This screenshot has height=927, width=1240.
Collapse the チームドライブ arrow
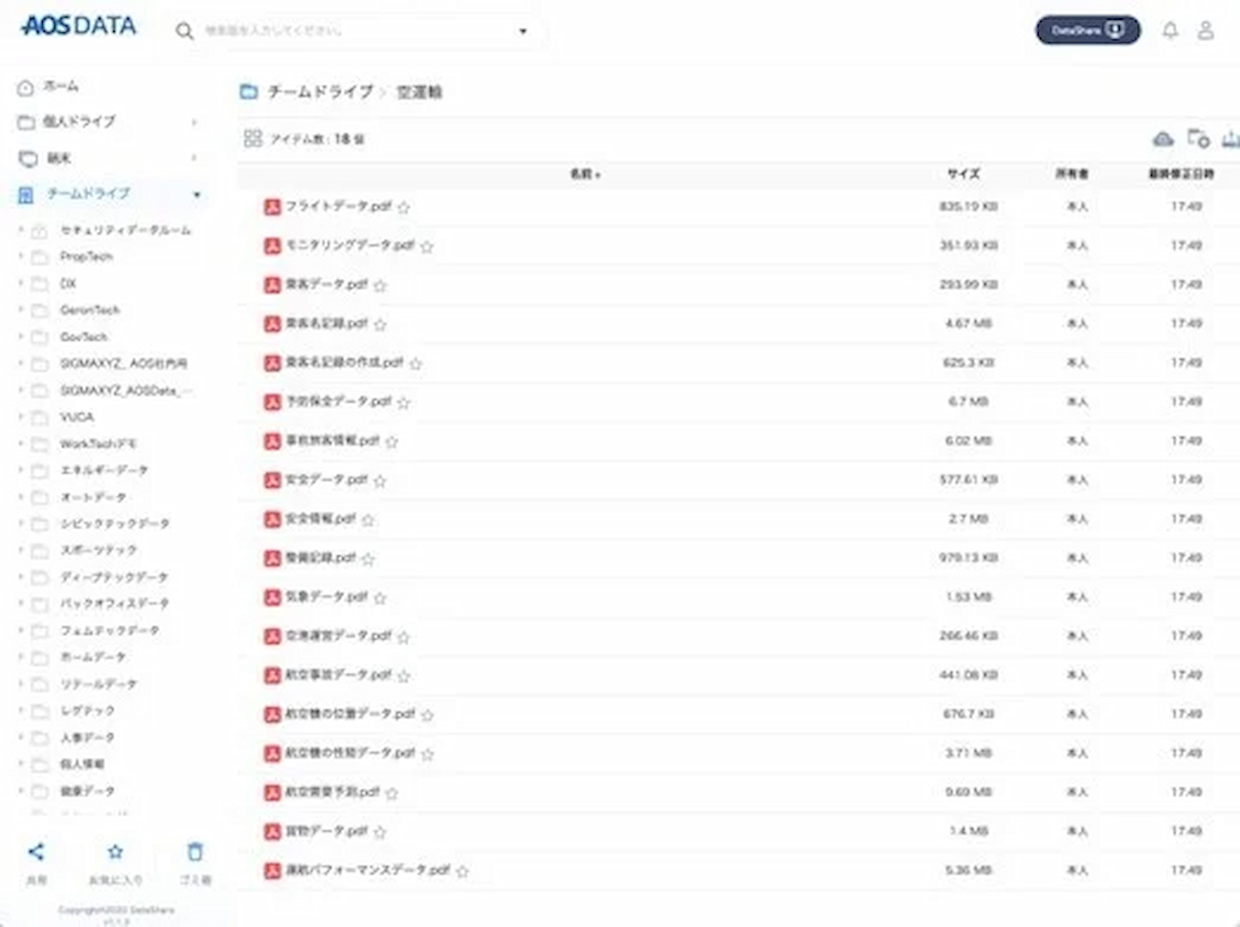click(197, 194)
